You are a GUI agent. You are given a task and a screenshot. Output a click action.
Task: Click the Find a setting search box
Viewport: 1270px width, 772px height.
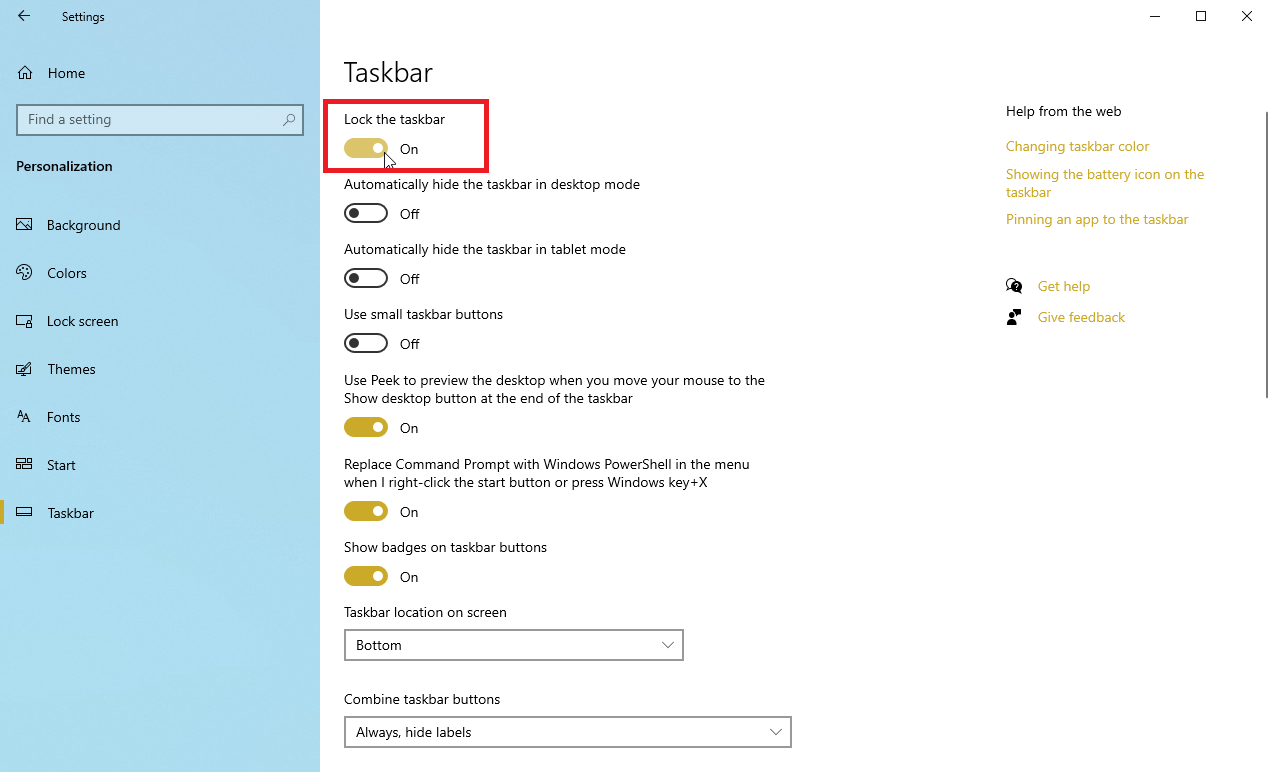pyautogui.click(x=160, y=119)
